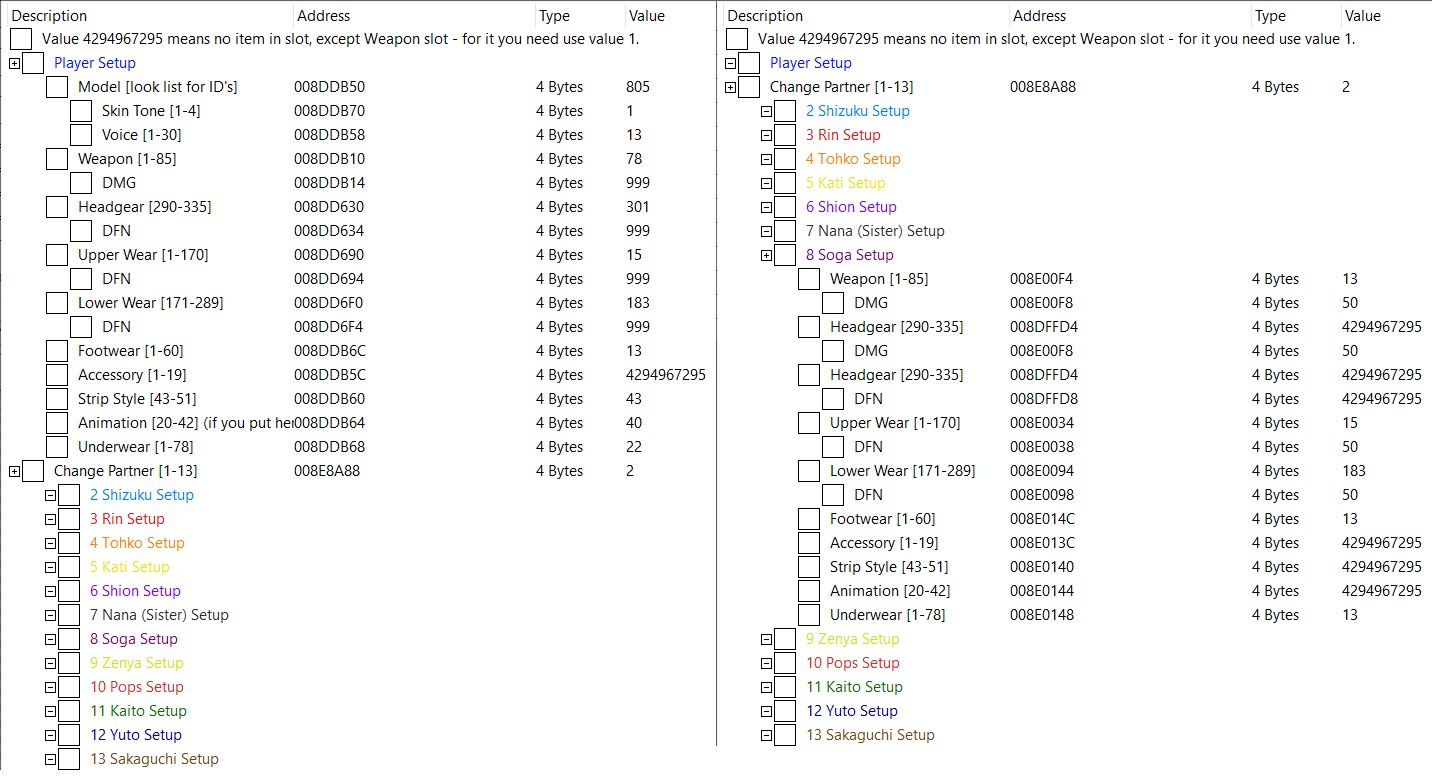The height and width of the screenshot is (780, 1432).
Task: Toggle the Voice [1-30] entry checkbox
Action: coord(81,135)
